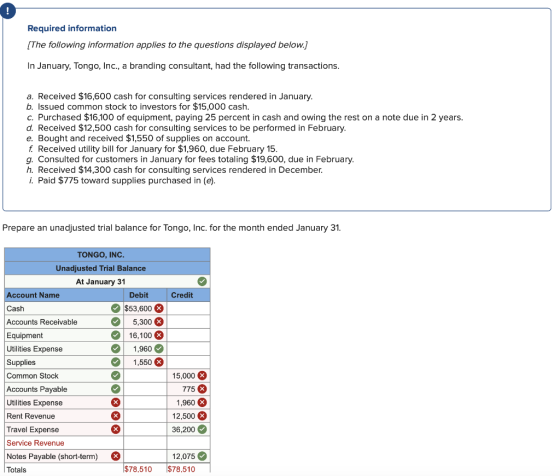Click green check next to 36,200 credit

(202, 429)
